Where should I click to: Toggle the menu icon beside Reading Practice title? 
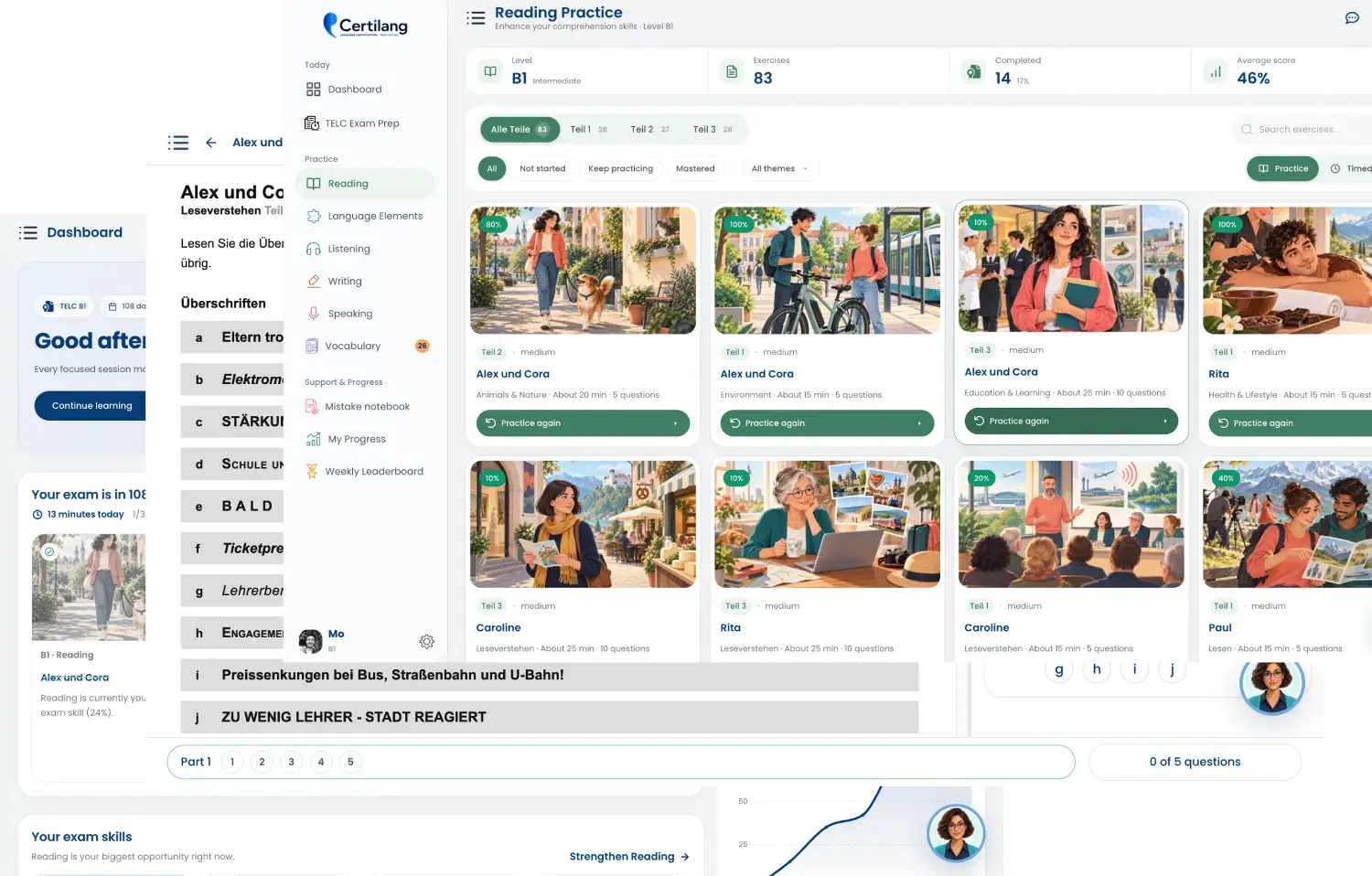[476, 18]
